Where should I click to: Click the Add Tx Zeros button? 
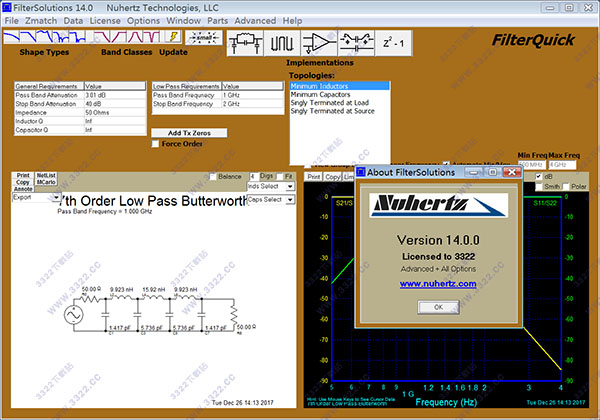[190, 133]
